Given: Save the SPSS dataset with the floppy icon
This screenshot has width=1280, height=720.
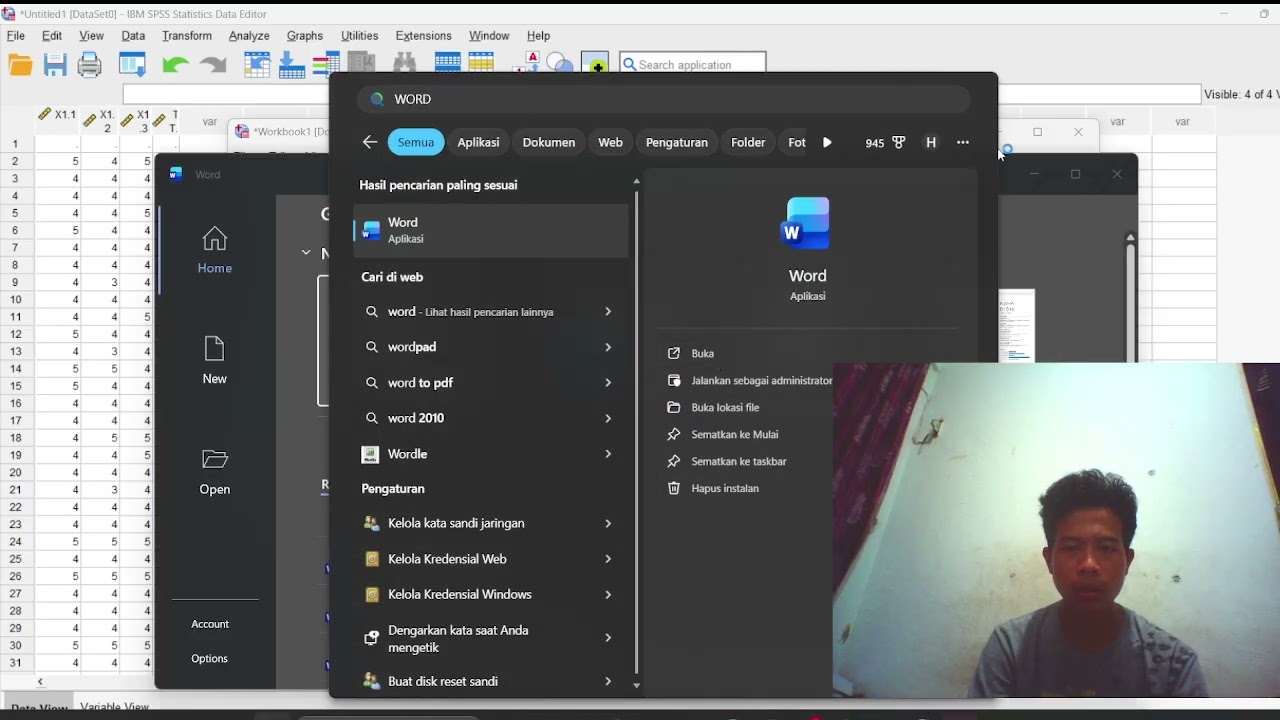Looking at the screenshot, I should pyautogui.click(x=55, y=65).
